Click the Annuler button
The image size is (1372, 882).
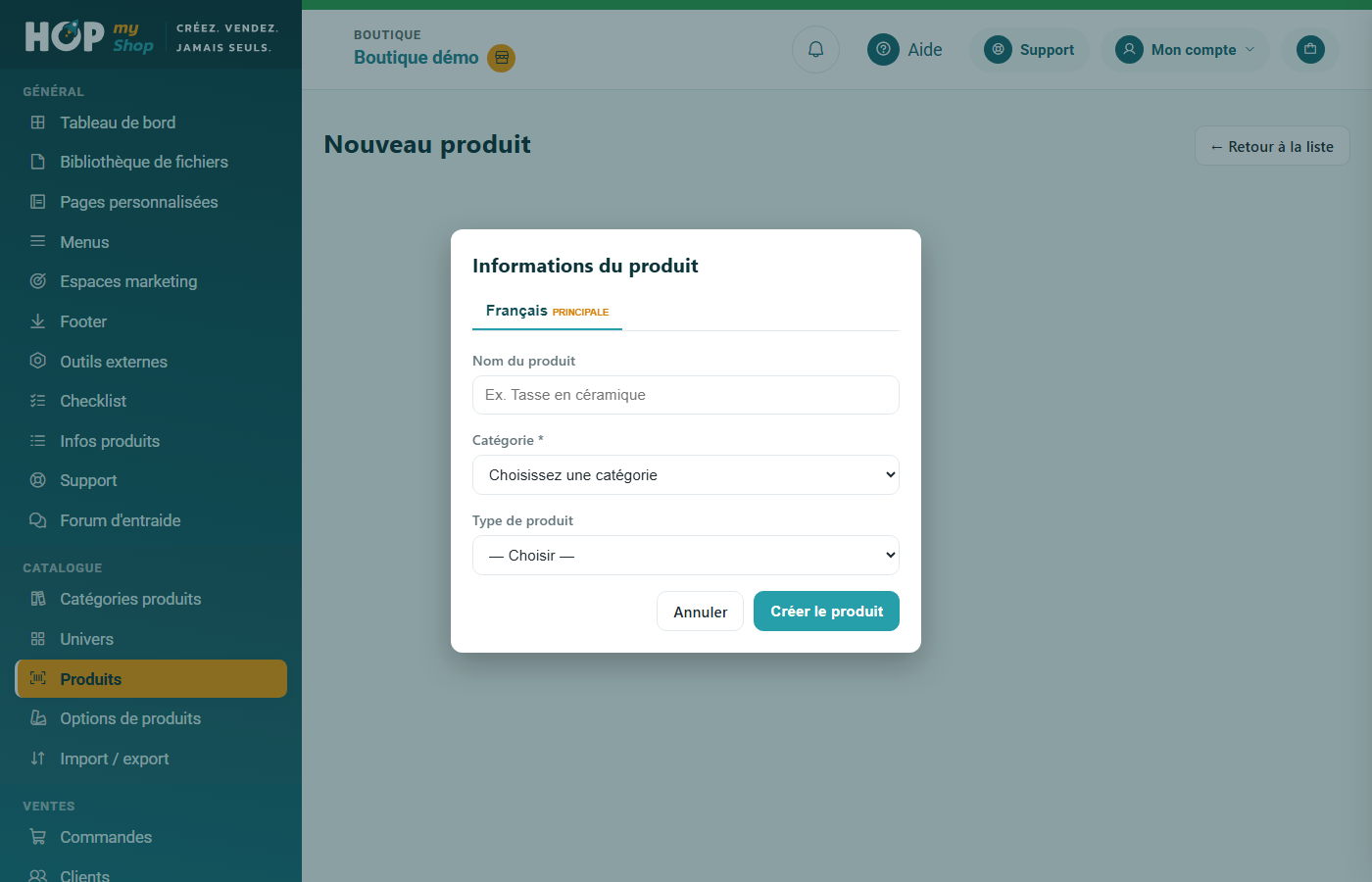[700, 612]
